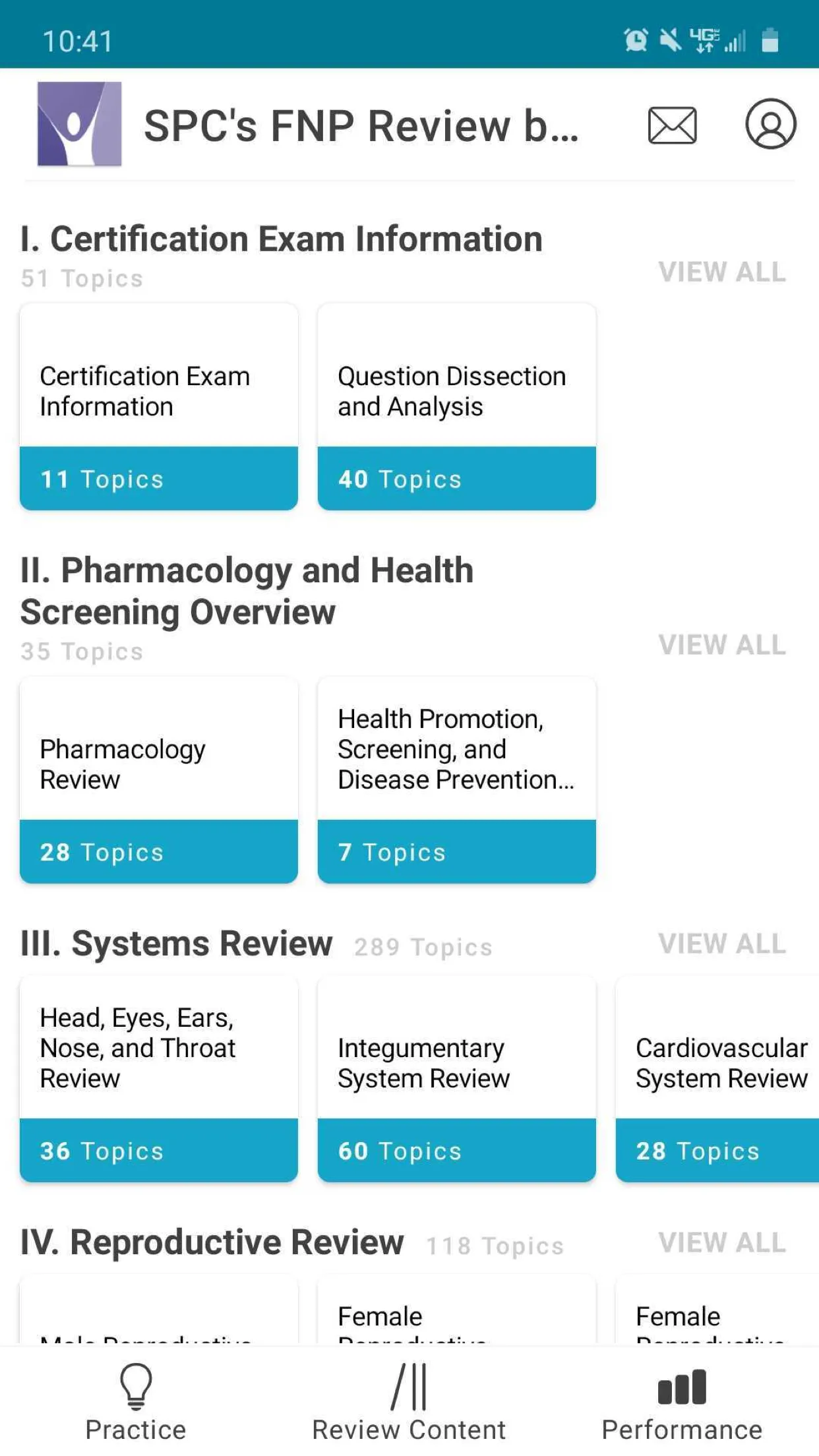View all Pharmacology and Health Screening topics

[722, 645]
